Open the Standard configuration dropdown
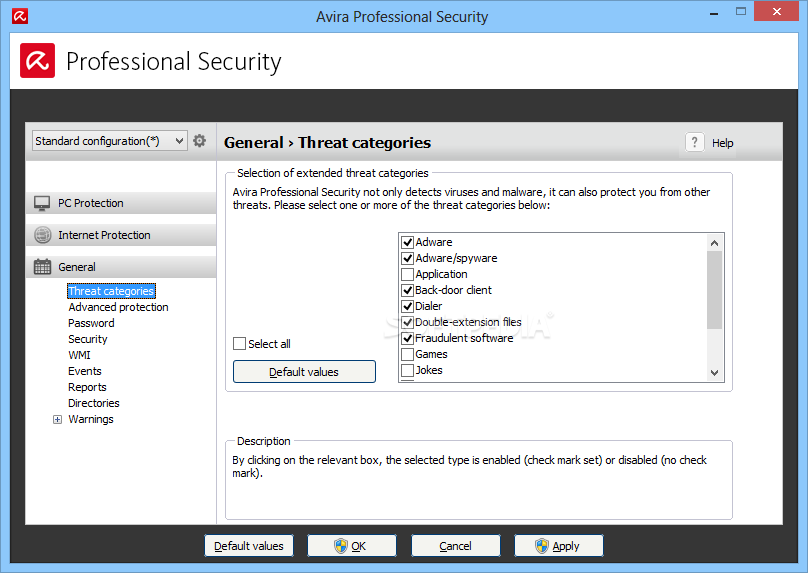This screenshot has width=808, height=573. [x=109, y=141]
